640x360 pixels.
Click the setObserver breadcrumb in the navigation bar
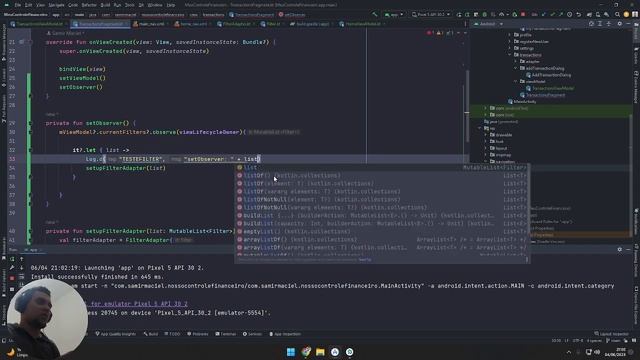point(292,15)
